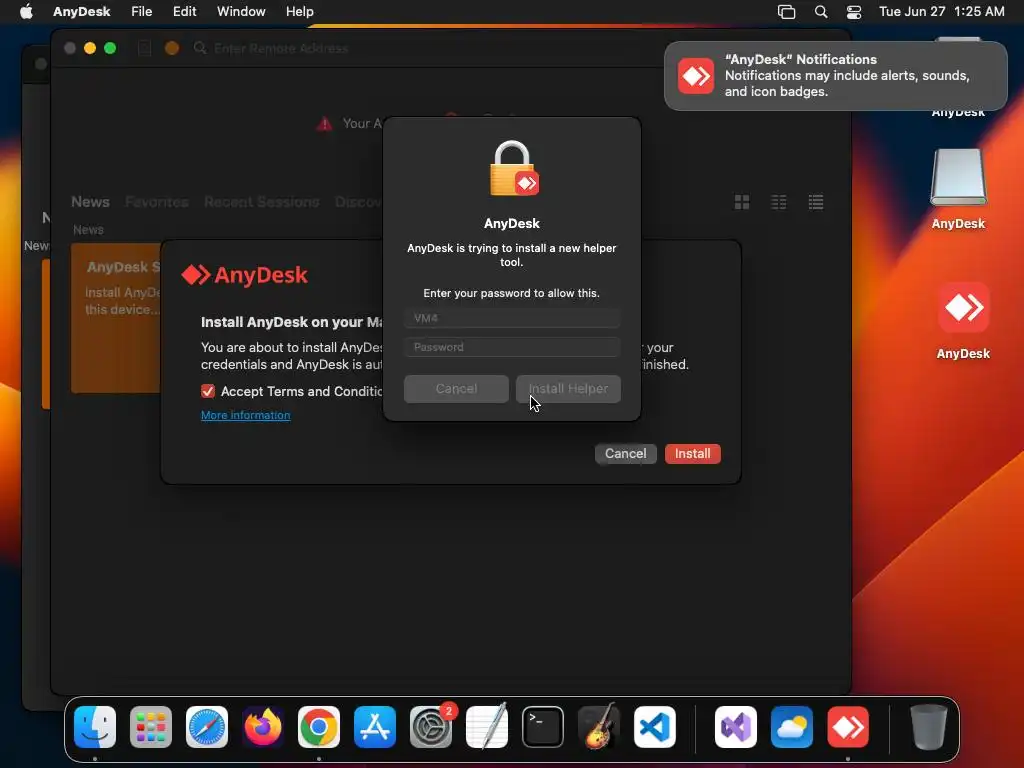
Task: Select the grid tile view icon
Action: (x=742, y=202)
